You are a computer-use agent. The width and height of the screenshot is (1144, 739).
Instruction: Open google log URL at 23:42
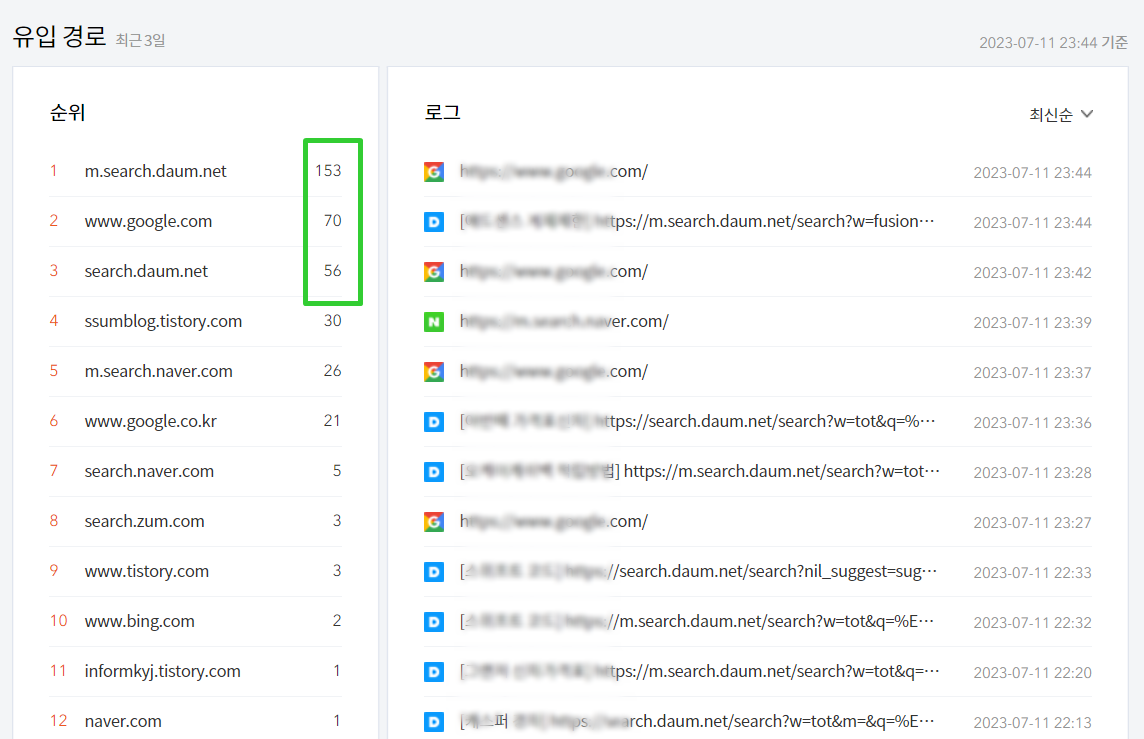554,271
